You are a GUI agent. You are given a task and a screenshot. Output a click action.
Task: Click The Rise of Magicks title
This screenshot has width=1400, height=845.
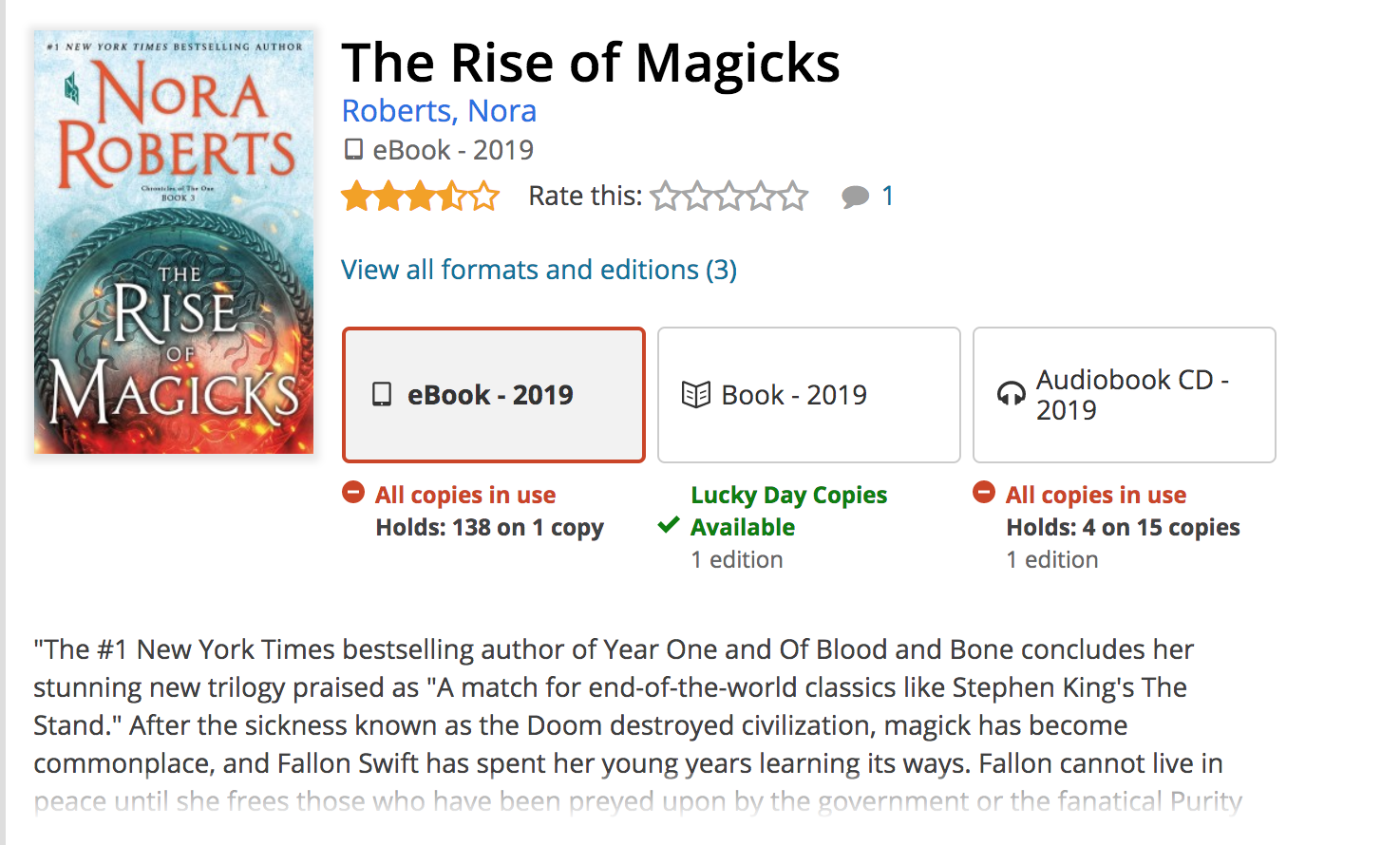pos(591,63)
